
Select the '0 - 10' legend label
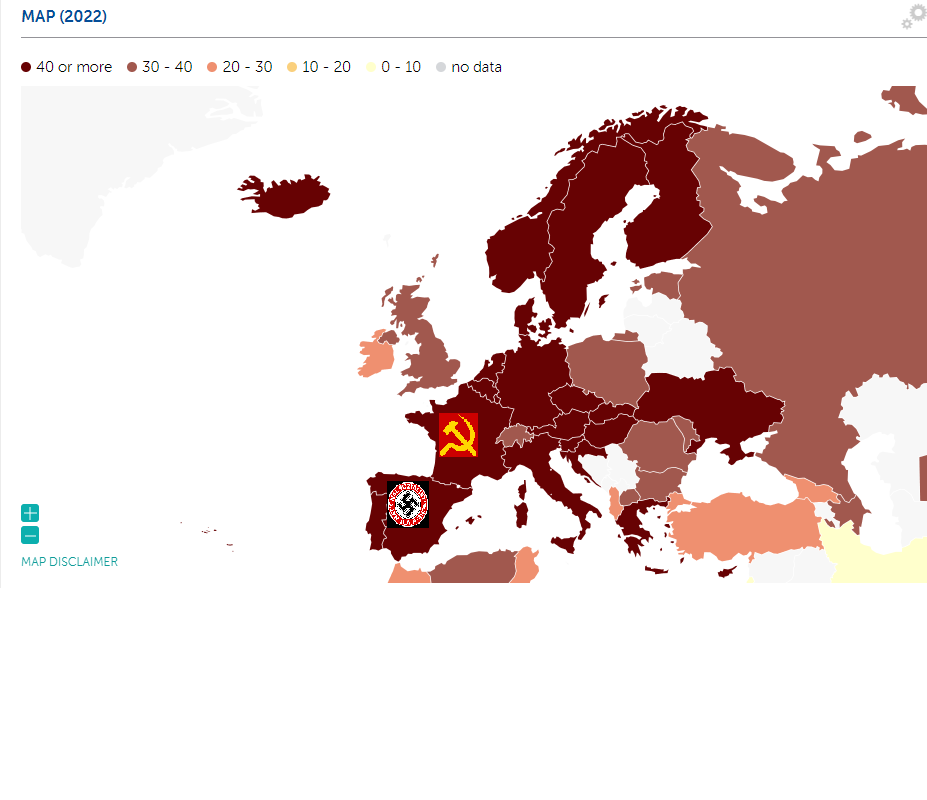[401, 67]
